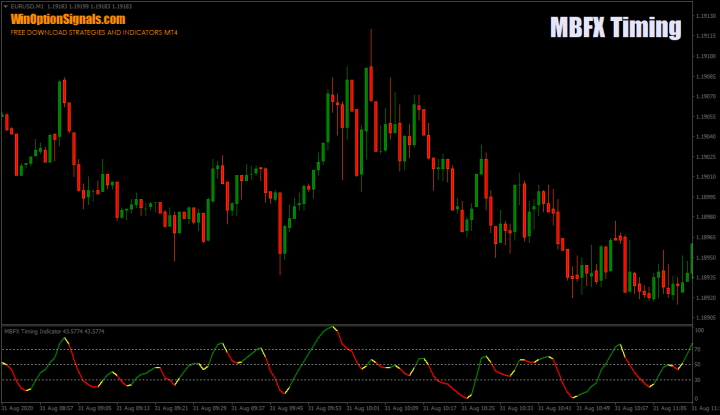Click price scale label 1.18995
This screenshot has width=720, height=415.
click(x=706, y=197)
